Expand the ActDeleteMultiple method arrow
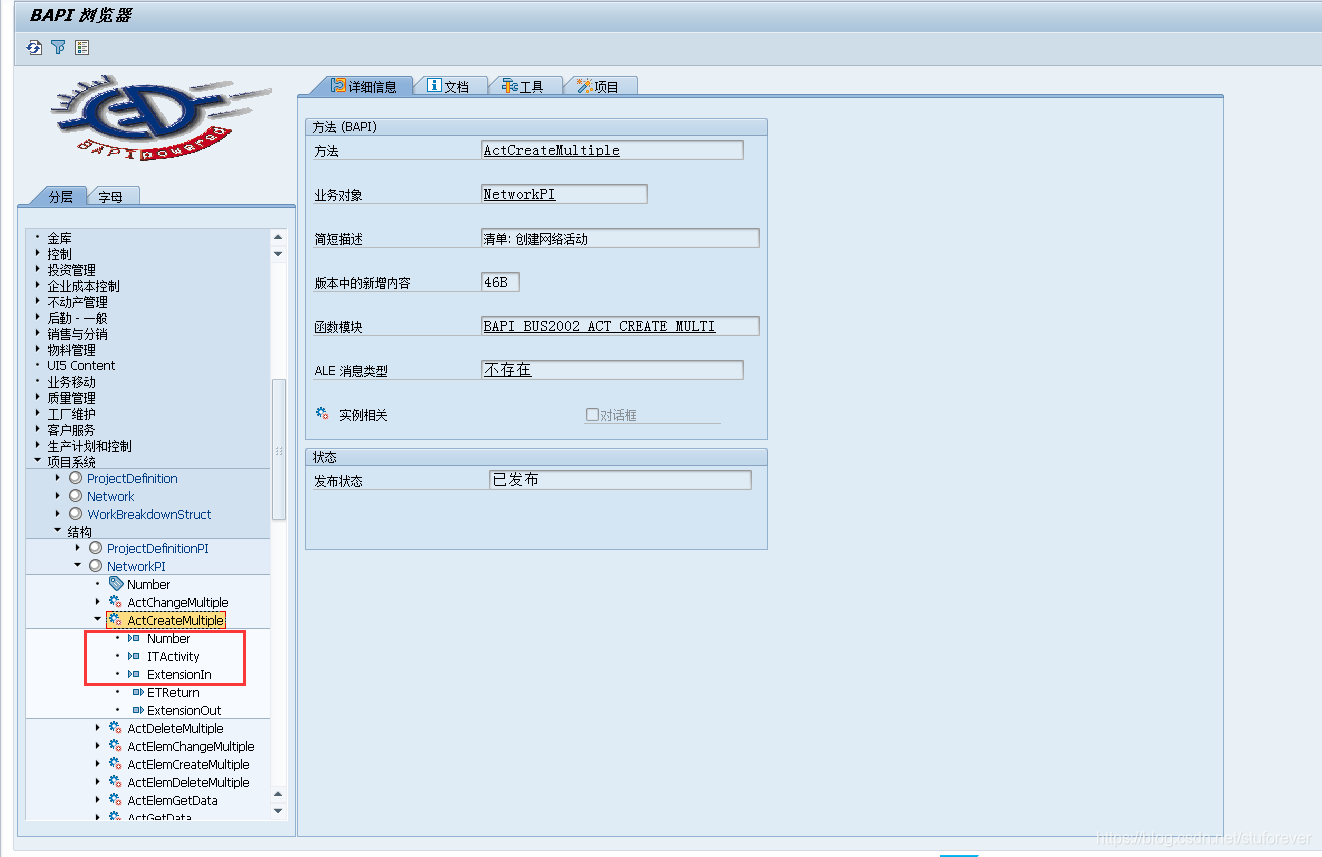1322x857 pixels. [x=97, y=728]
